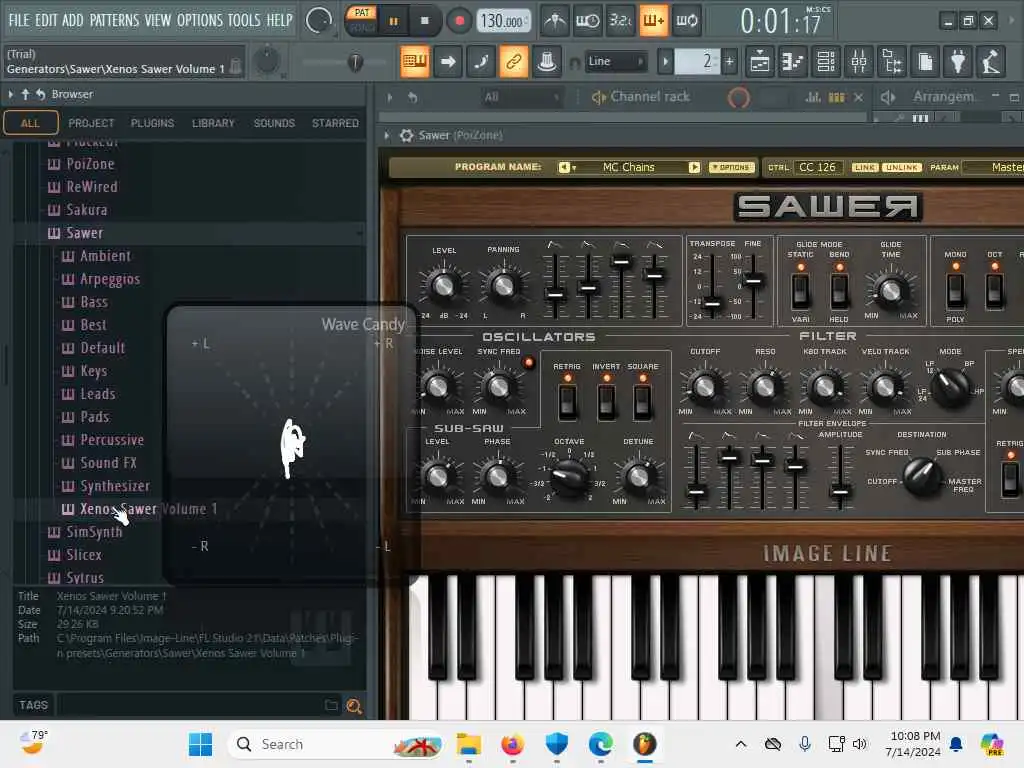Toggle the oscillator SQUARE switch
The width and height of the screenshot is (1024, 768).
(643, 402)
